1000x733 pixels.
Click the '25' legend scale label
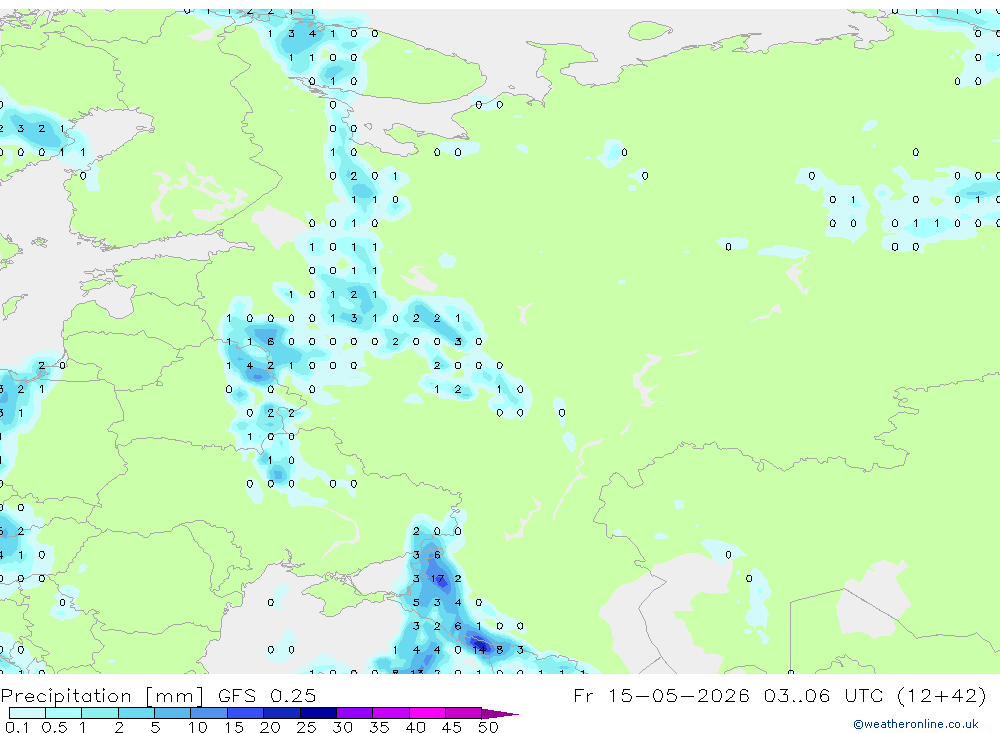[306, 727]
